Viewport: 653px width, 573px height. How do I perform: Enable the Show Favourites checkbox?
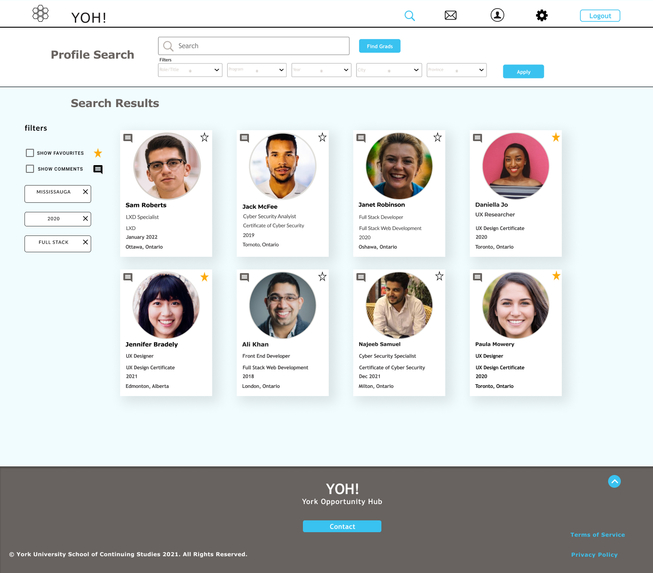pyautogui.click(x=30, y=153)
